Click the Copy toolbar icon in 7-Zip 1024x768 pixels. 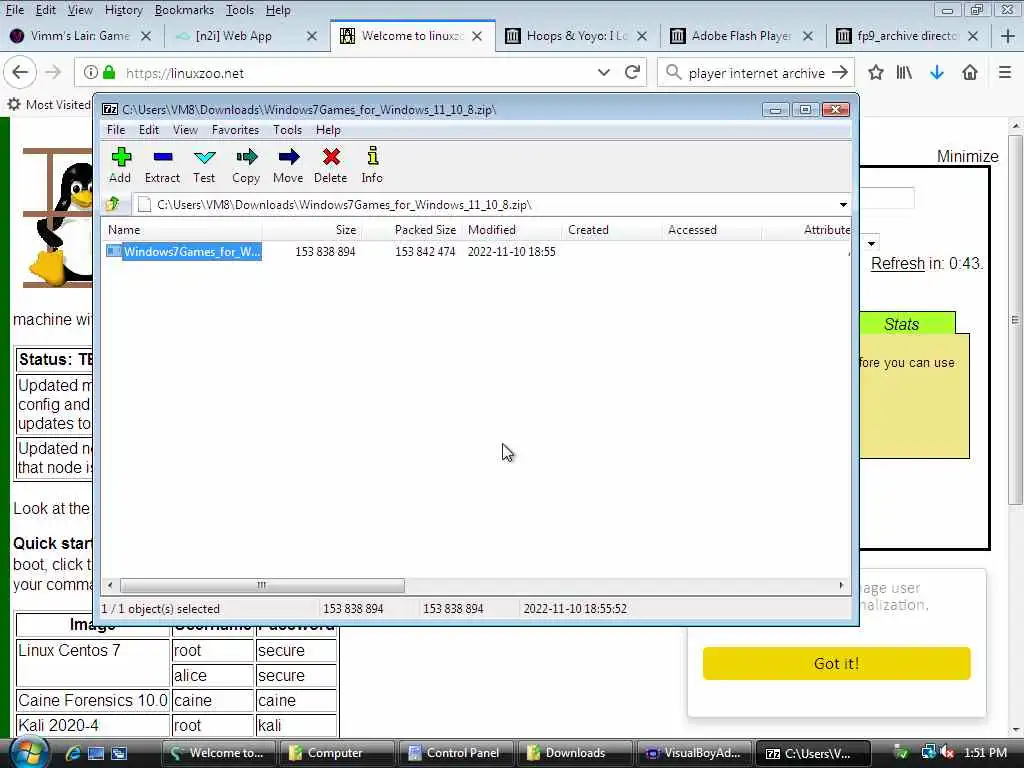246,165
